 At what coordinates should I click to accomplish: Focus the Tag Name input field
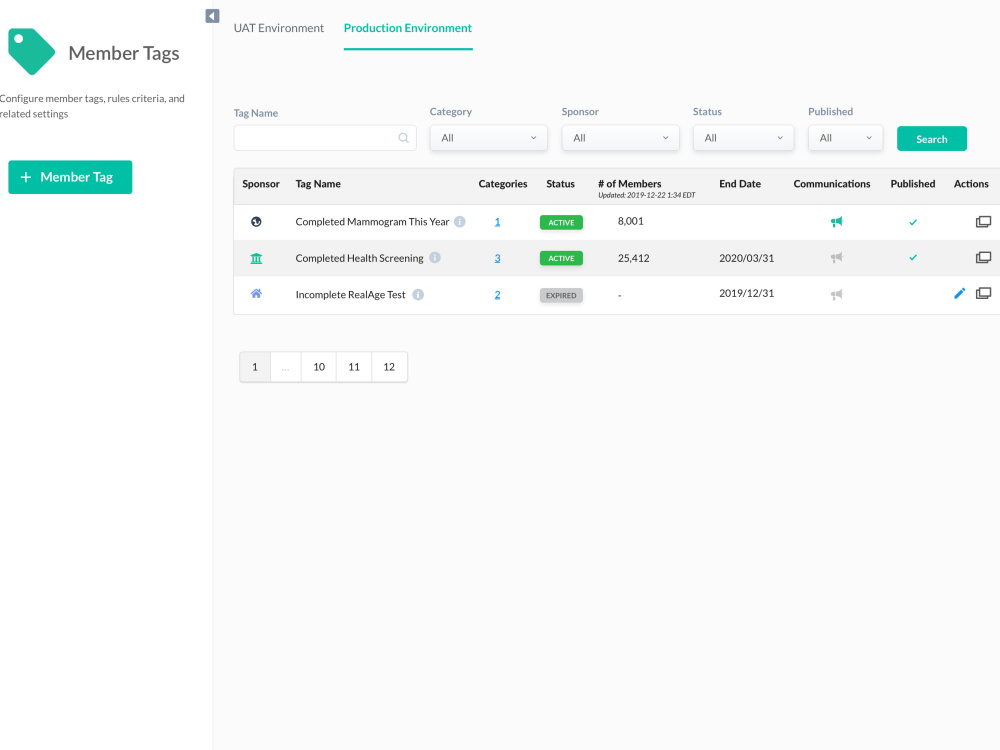pos(325,138)
